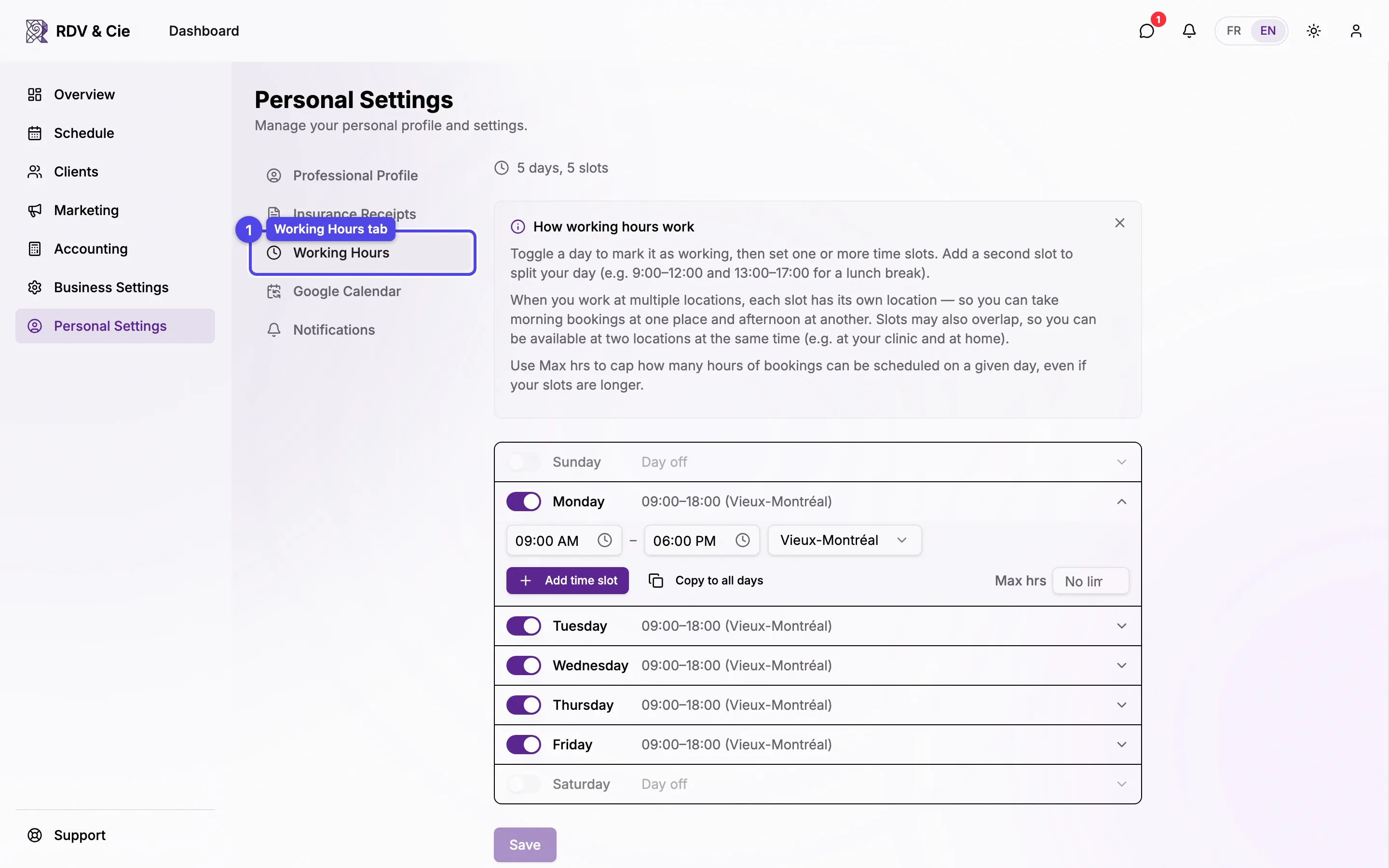Image resolution: width=1389 pixels, height=868 pixels.
Task: Open the Notifications settings tab
Action: coord(363,330)
